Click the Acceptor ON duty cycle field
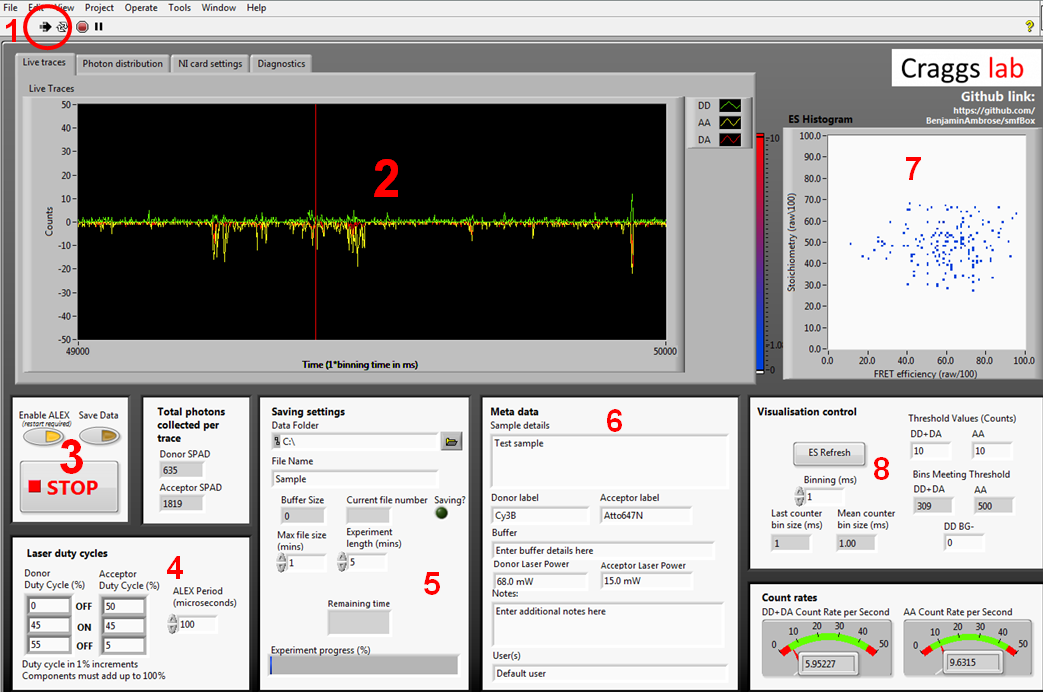Image resolution: width=1043 pixels, height=692 pixels. (124, 626)
